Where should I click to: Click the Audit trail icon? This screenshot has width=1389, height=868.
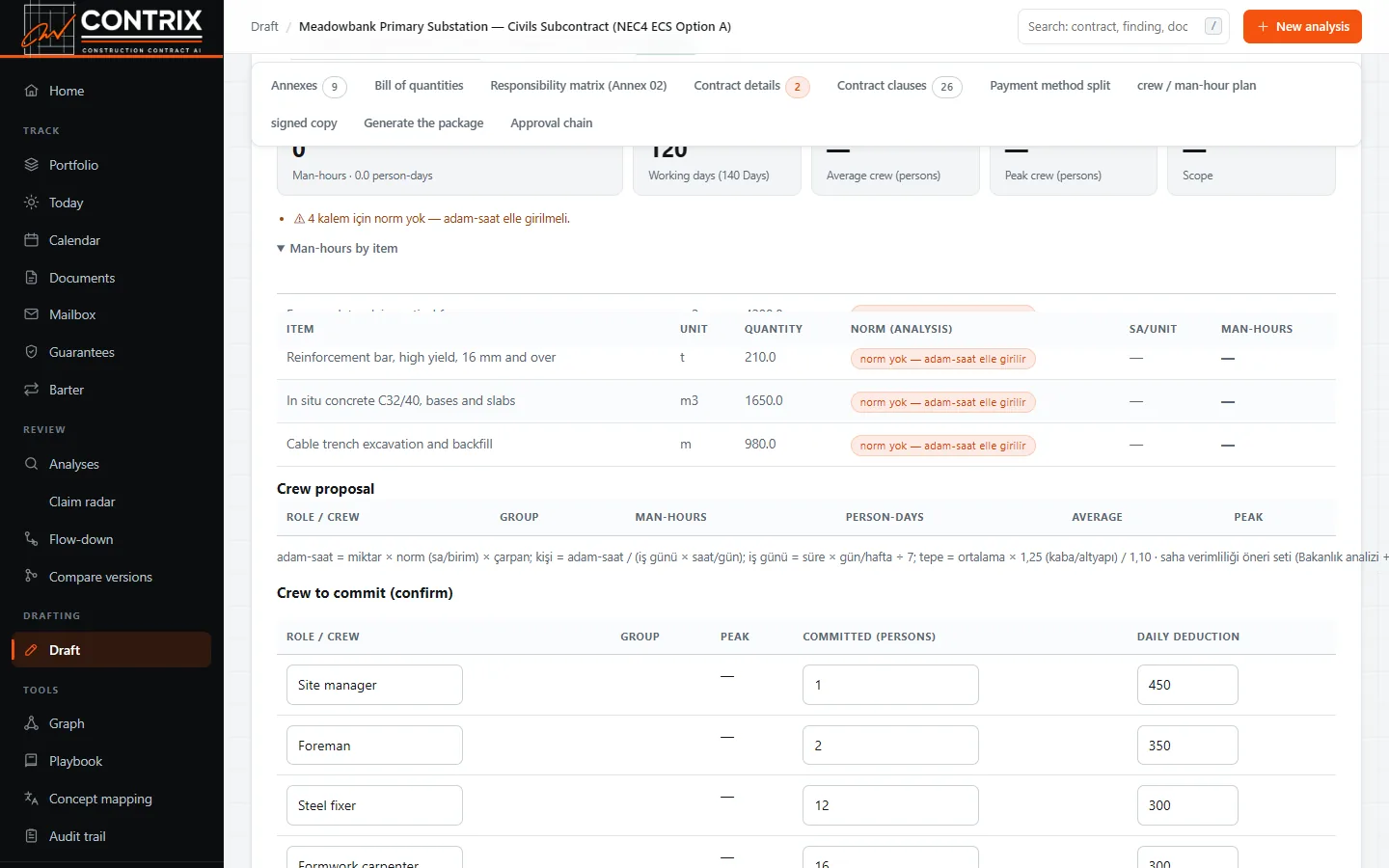[x=31, y=836]
